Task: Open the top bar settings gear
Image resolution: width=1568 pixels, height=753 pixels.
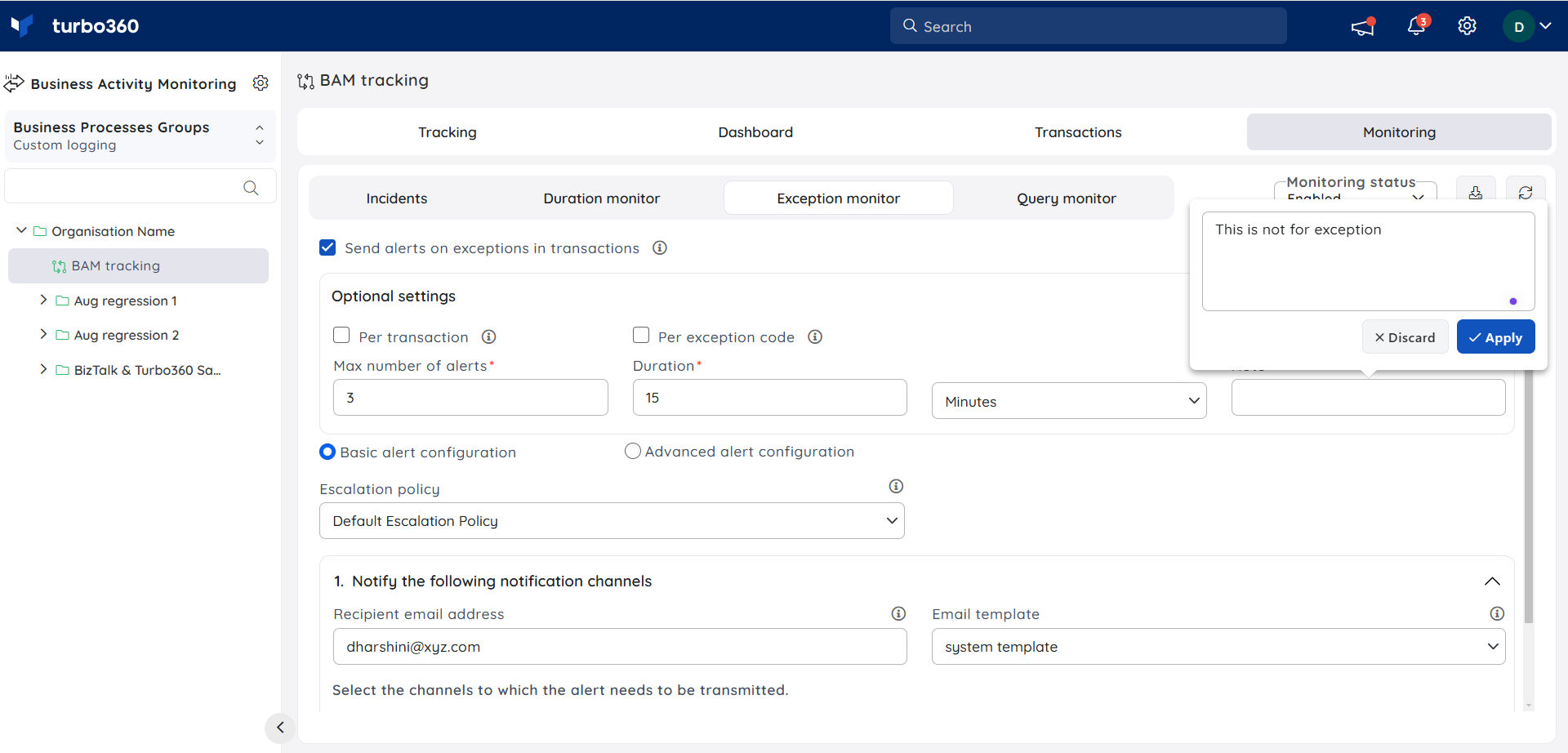Action: point(1467,26)
